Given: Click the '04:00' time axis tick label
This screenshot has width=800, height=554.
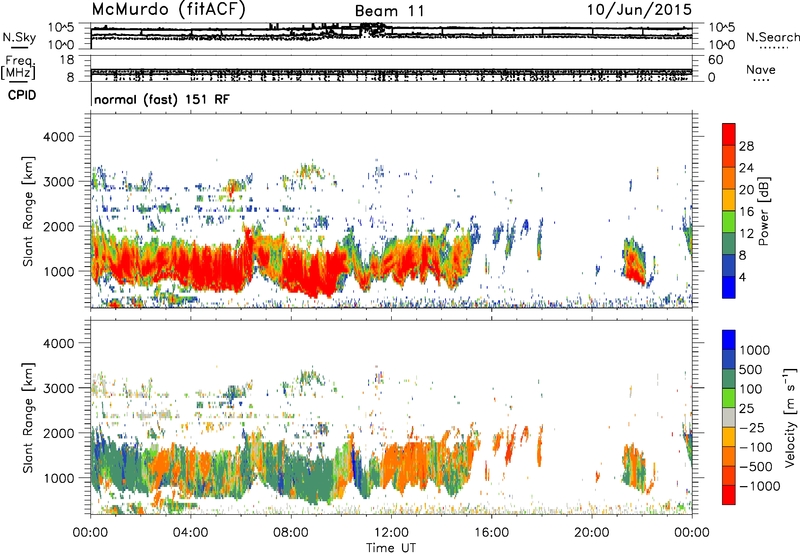Looking at the screenshot, I should coord(190,533).
